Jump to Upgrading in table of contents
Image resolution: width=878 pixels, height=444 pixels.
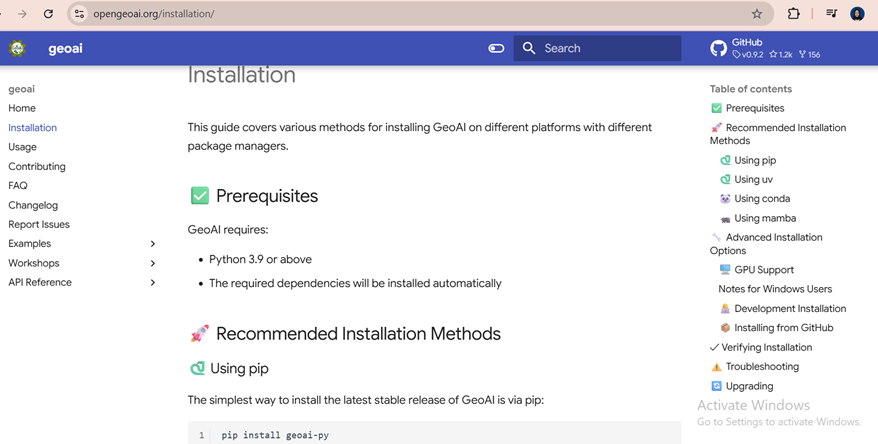pyautogui.click(x=749, y=386)
